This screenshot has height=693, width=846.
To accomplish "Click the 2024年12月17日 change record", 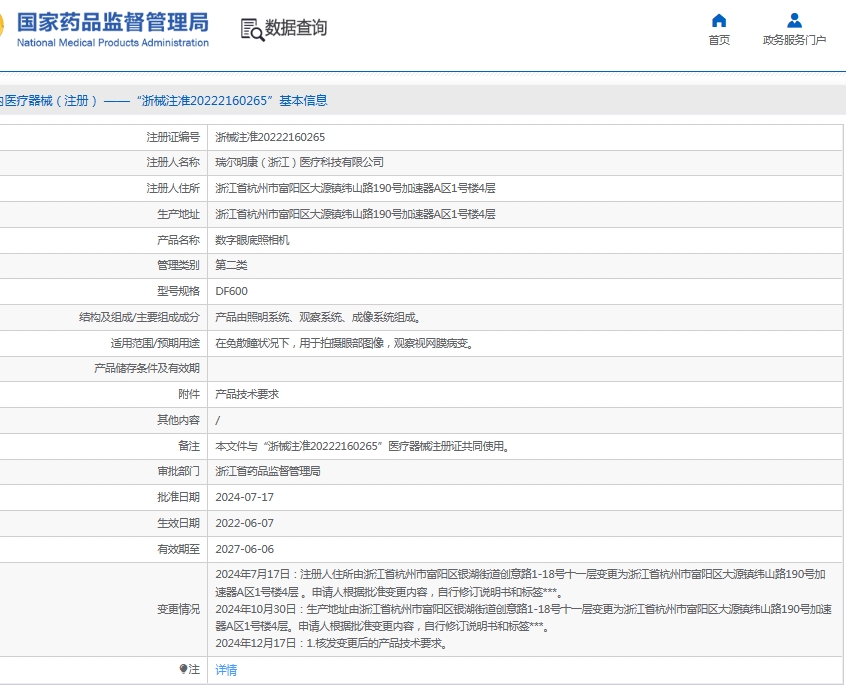I will [332, 643].
